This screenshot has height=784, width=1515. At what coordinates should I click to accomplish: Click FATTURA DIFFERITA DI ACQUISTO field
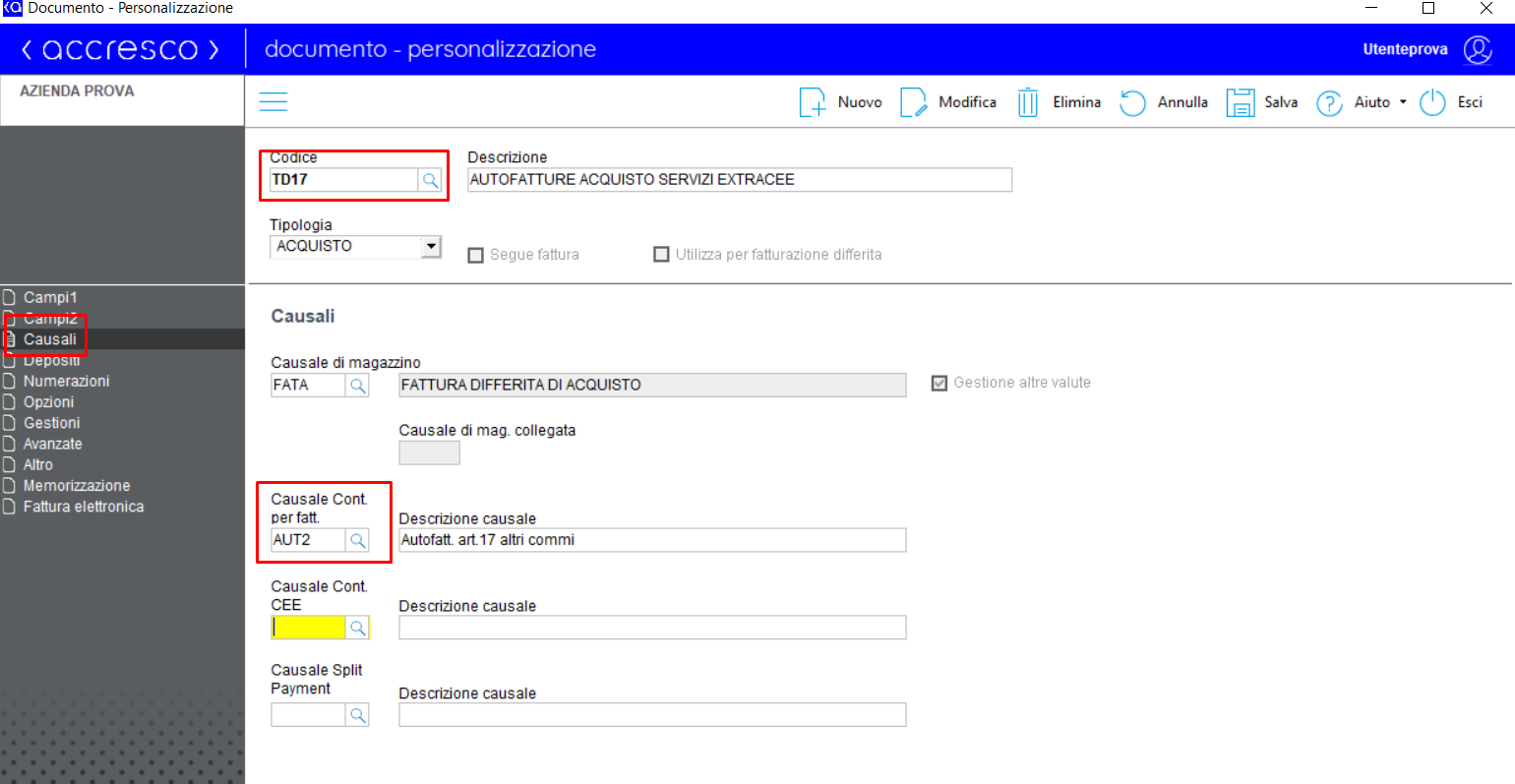tap(652, 386)
